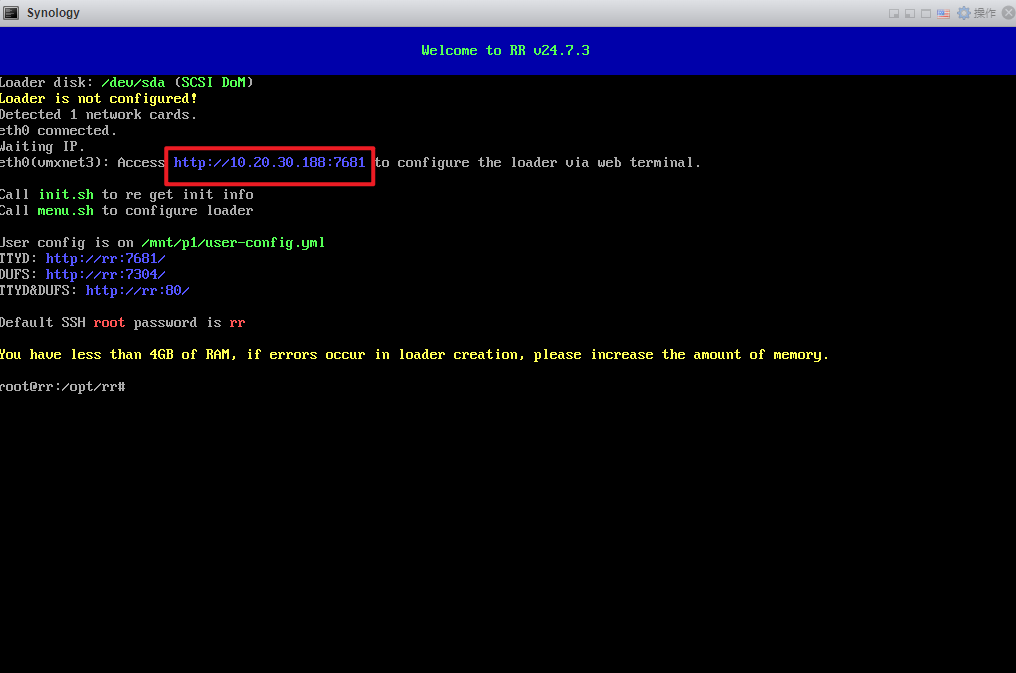Click the Welcome to RR v24.7.3 banner
Image resolution: width=1016 pixels, height=673 pixels.
[x=505, y=50]
